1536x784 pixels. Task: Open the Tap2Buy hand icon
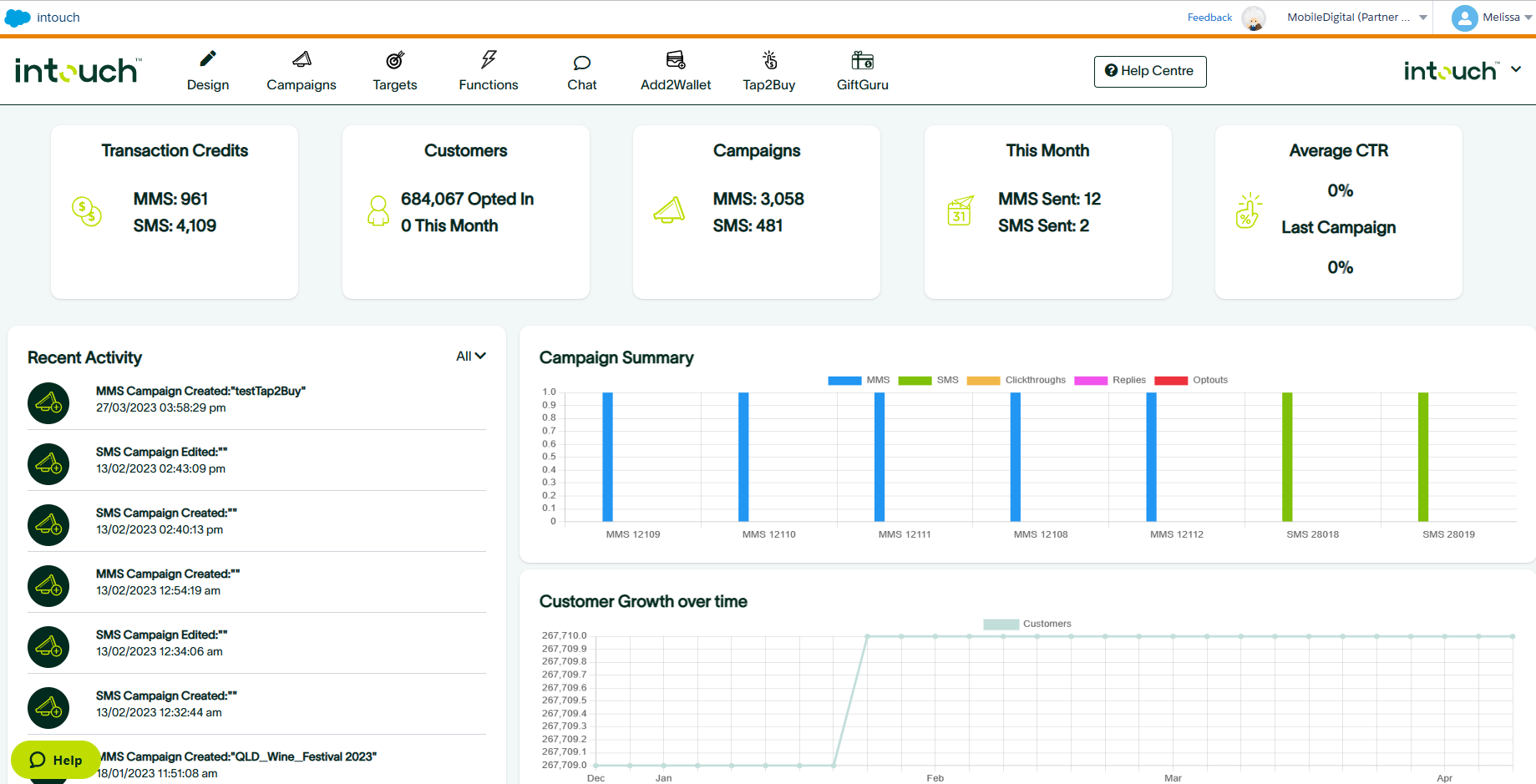[x=769, y=60]
